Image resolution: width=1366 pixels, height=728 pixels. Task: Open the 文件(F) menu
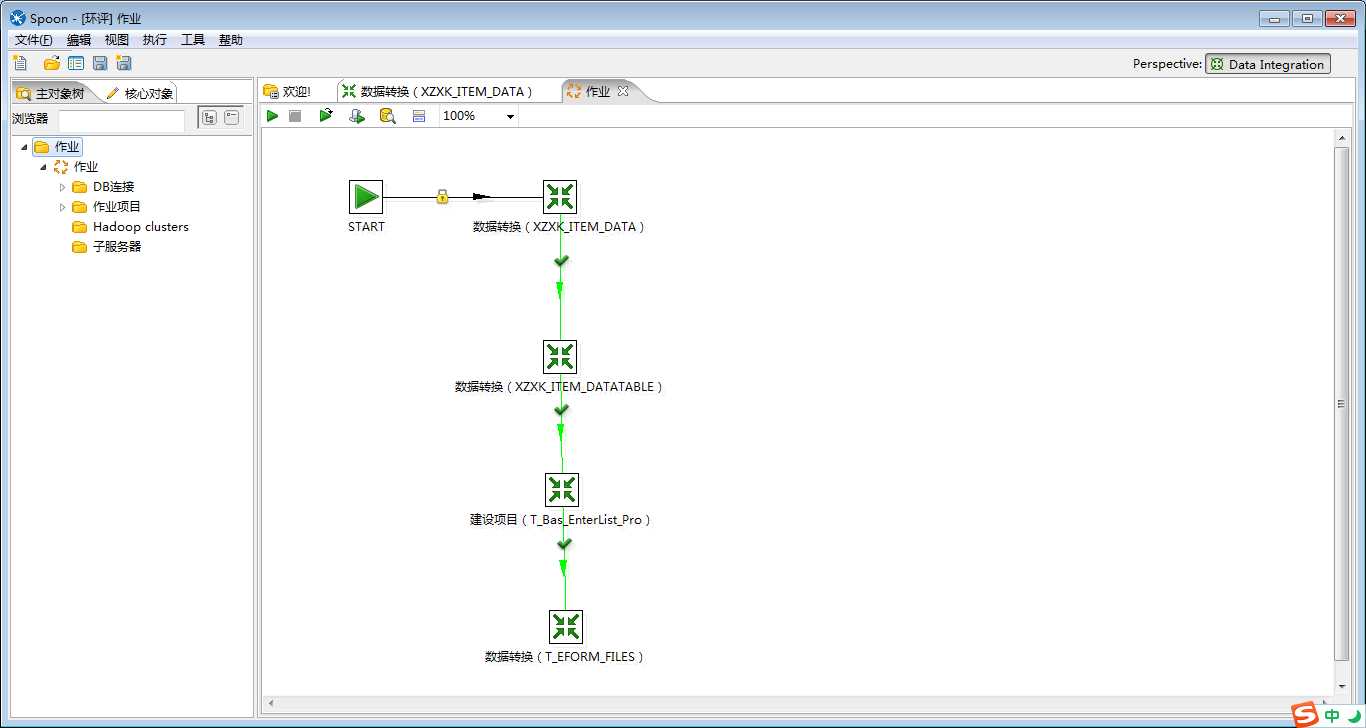coord(33,40)
